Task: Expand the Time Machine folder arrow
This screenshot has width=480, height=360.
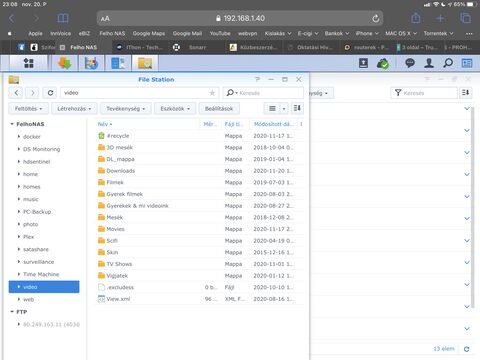Action: point(19,274)
